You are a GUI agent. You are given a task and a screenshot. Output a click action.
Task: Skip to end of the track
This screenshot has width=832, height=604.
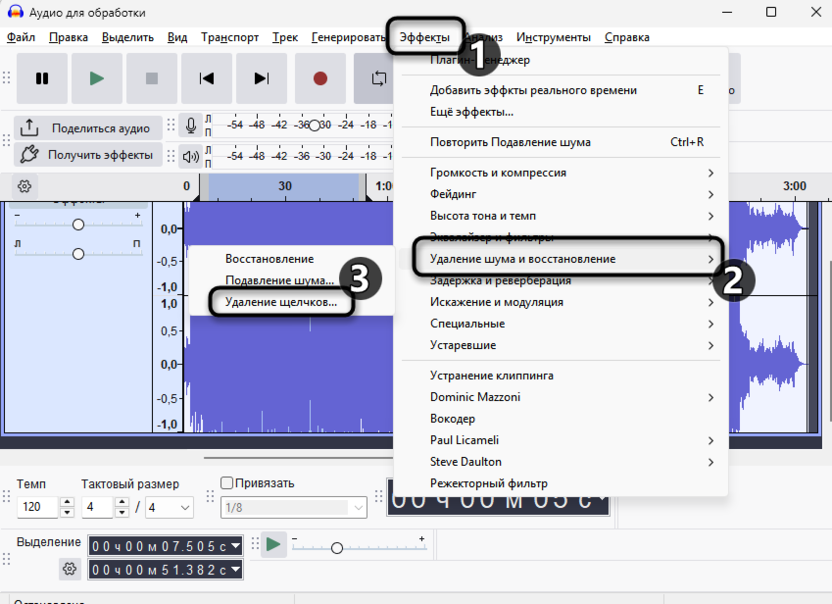(261, 78)
